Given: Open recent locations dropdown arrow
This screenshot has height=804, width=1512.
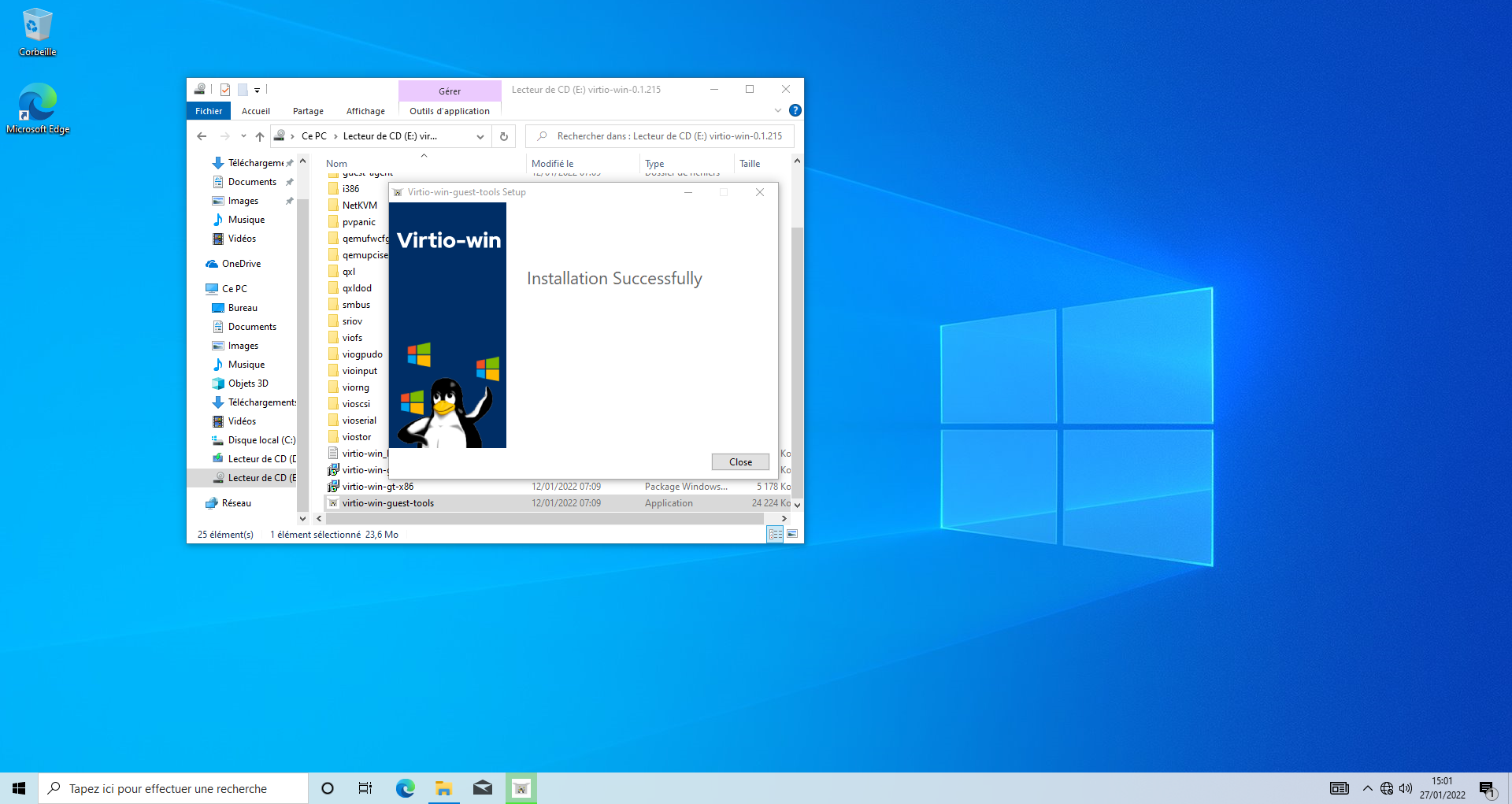Looking at the screenshot, I should [243, 136].
